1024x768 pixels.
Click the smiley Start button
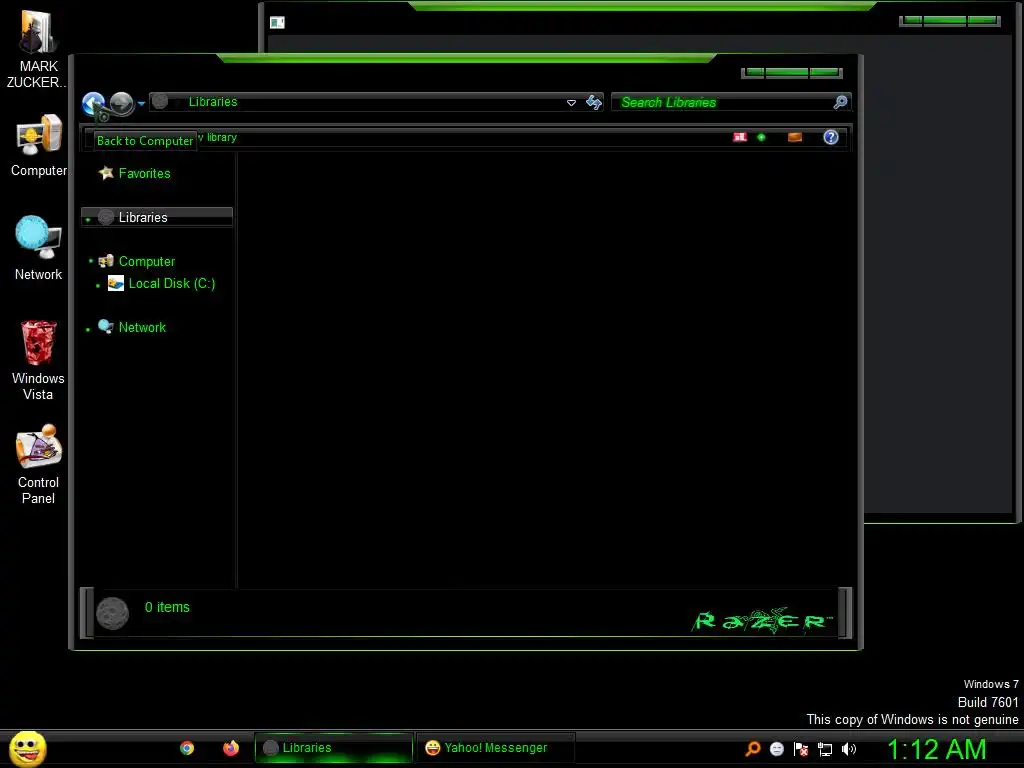pyautogui.click(x=27, y=748)
